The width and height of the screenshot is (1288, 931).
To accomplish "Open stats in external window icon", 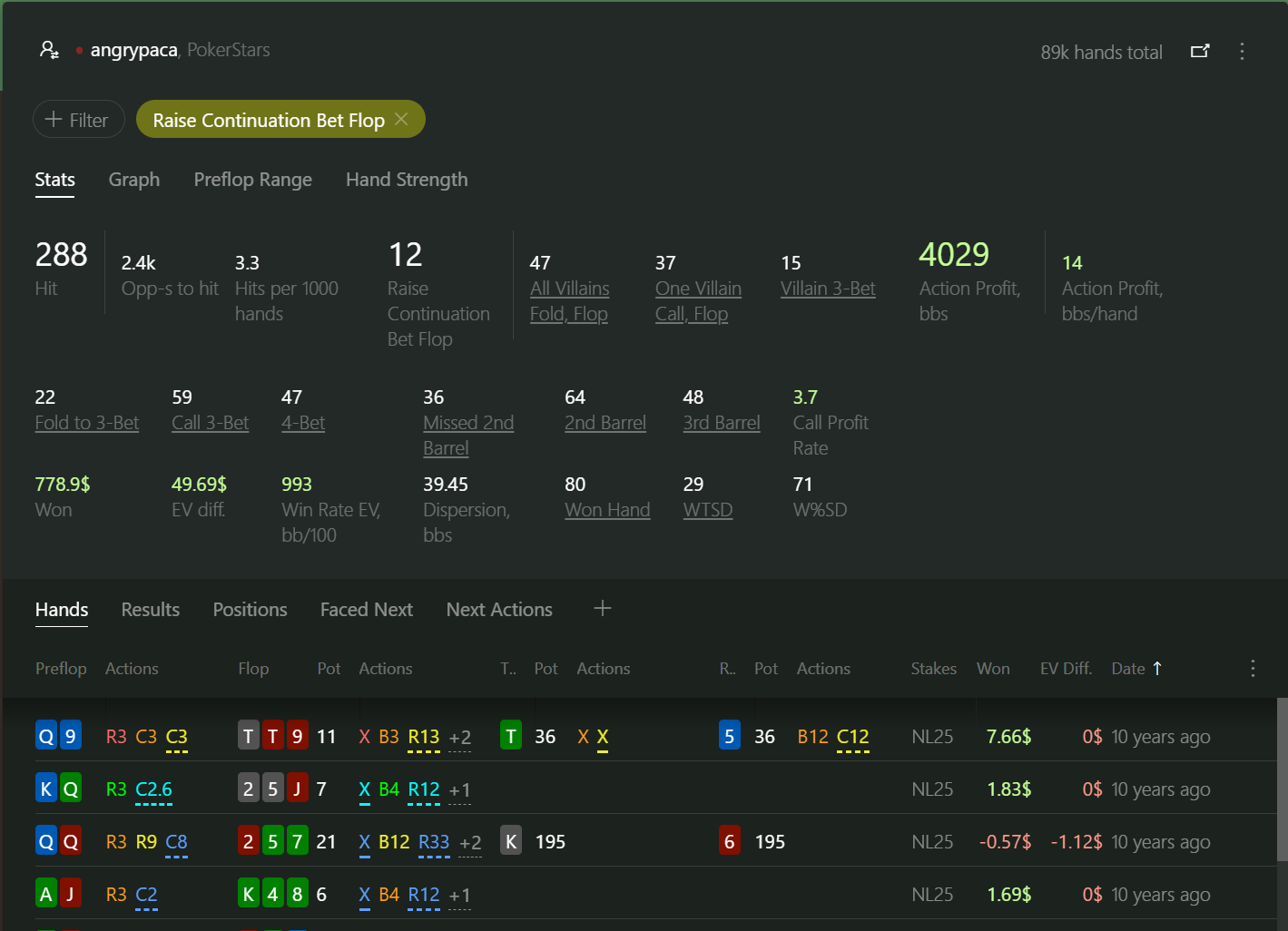I will coord(1200,52).
